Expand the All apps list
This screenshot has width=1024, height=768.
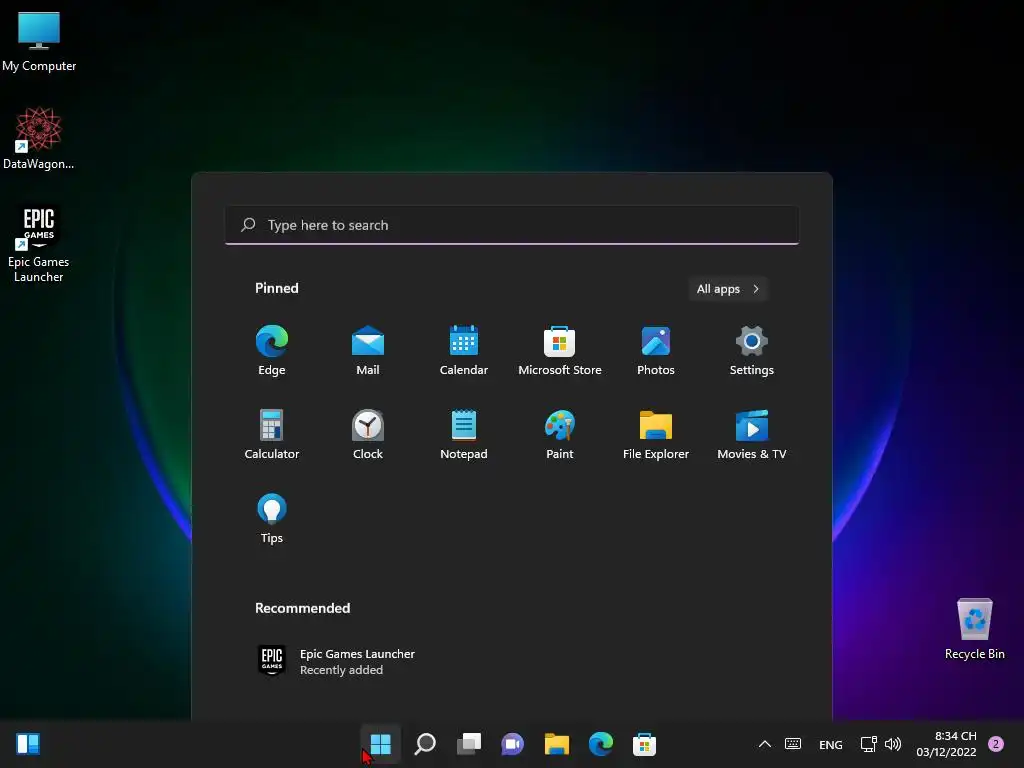click(x=728, y=289)
